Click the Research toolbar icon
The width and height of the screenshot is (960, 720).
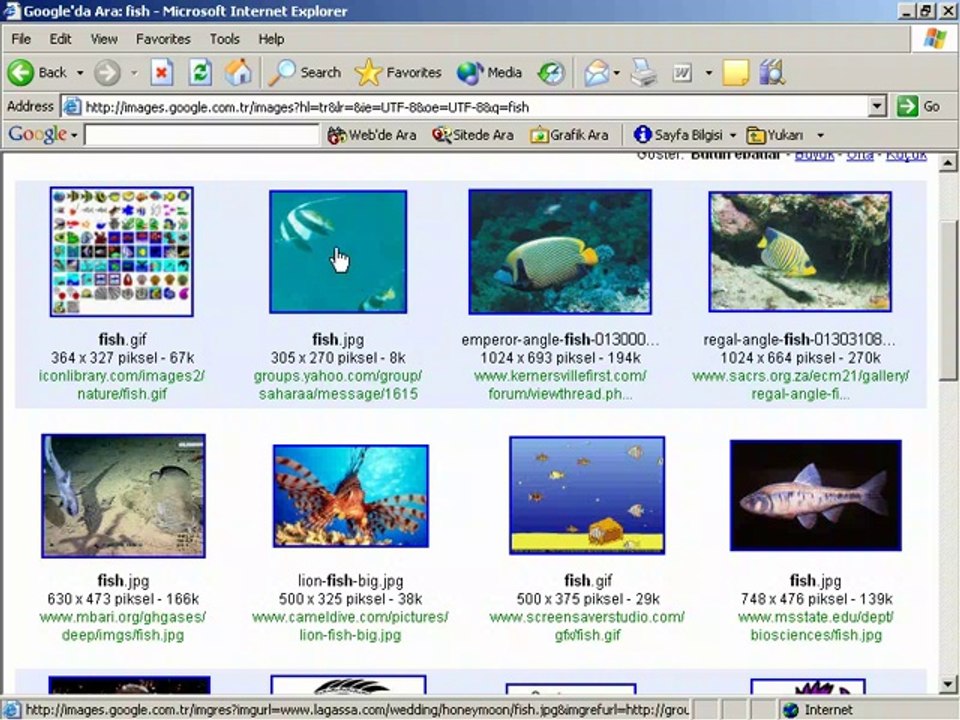pyautogui.click(x=772, y=73)
